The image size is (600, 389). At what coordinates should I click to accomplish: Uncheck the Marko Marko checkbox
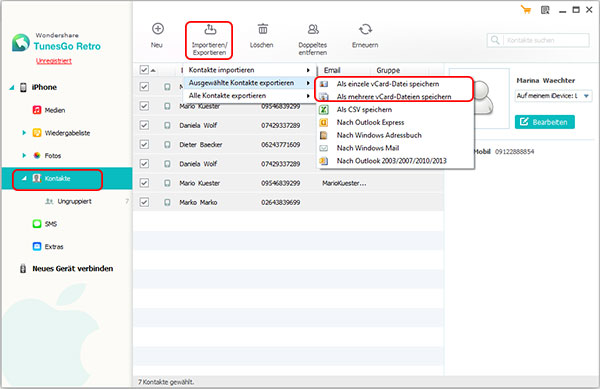(x=144, y=202)
